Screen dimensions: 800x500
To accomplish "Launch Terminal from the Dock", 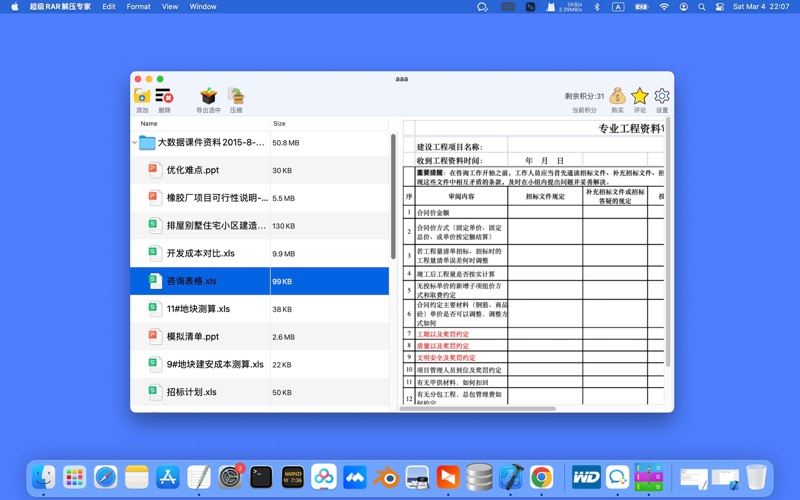I will click(261, 478).
